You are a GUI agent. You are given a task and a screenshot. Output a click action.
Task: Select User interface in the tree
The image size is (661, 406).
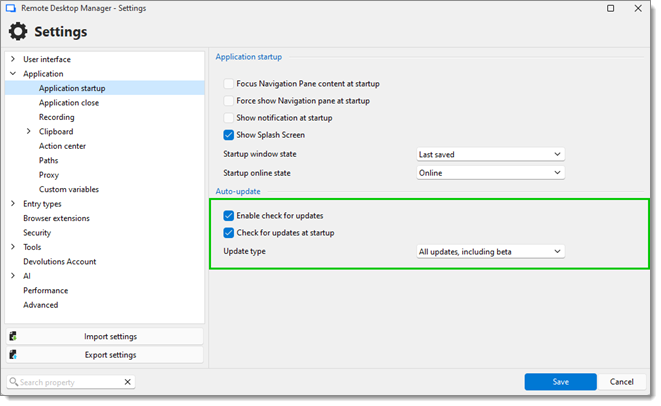pyautogui.click(x=47, y=59)
